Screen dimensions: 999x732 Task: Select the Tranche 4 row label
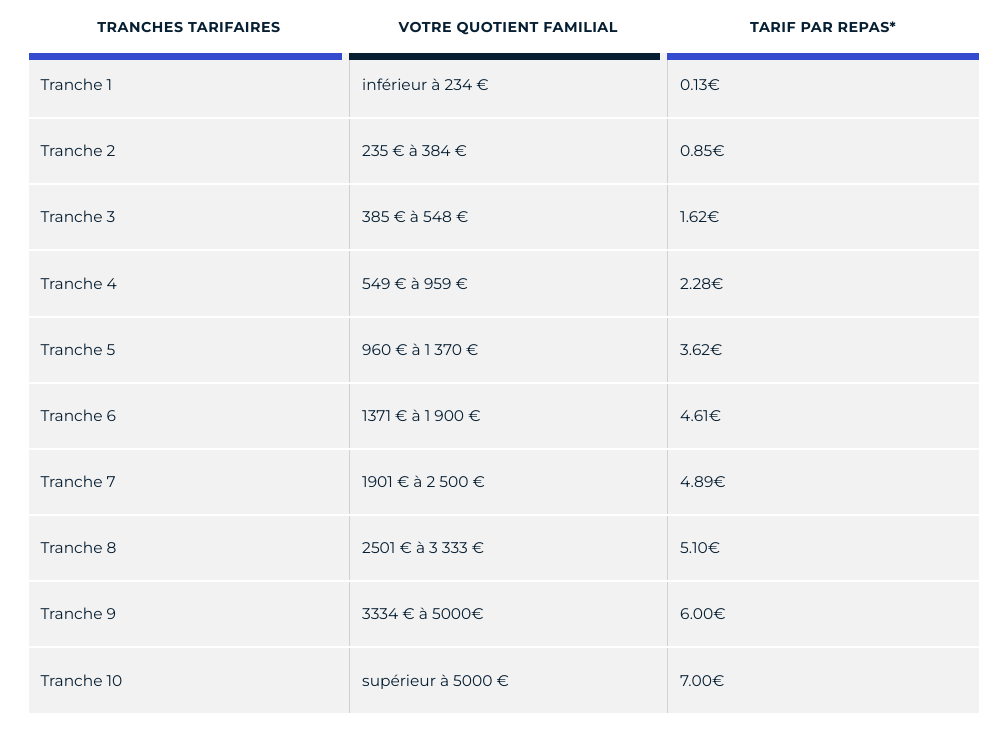point(78,284)
